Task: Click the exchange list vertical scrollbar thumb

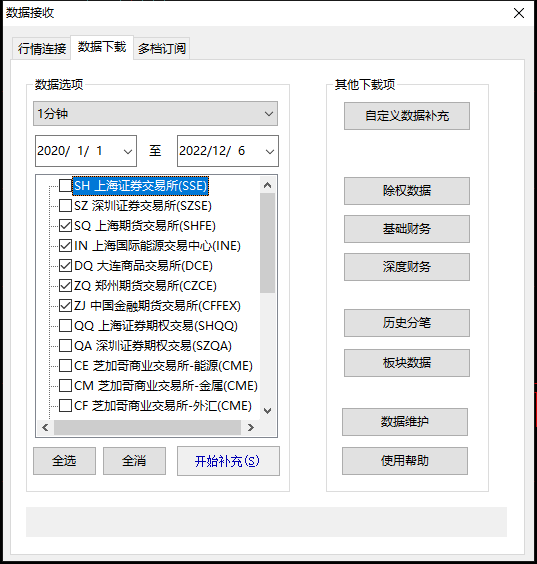Action: 267,243
